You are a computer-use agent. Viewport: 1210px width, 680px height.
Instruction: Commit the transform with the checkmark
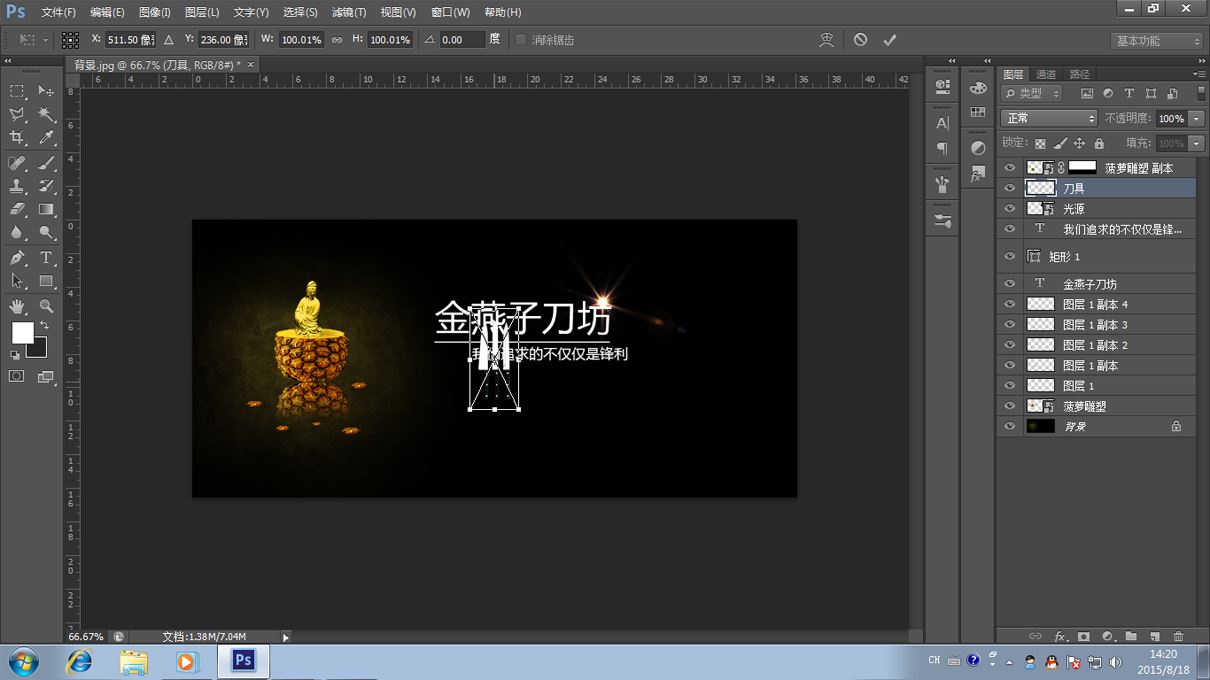(889, 40)
